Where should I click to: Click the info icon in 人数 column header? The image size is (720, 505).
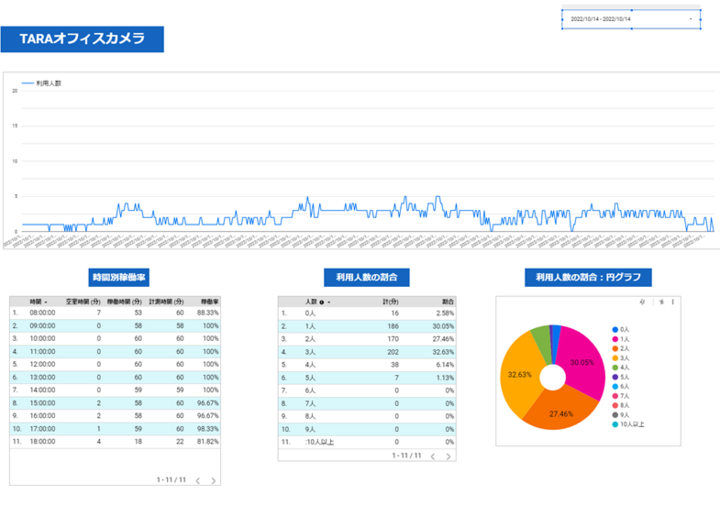click(322, 301)
